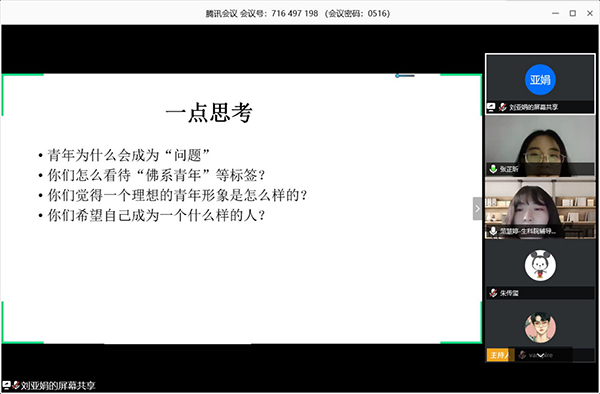Image resolution: width=600 pixels, height=394 pixels.
Task: Click the meeting number 716 497 198 in title bar
Action: (x=295, y=13)
